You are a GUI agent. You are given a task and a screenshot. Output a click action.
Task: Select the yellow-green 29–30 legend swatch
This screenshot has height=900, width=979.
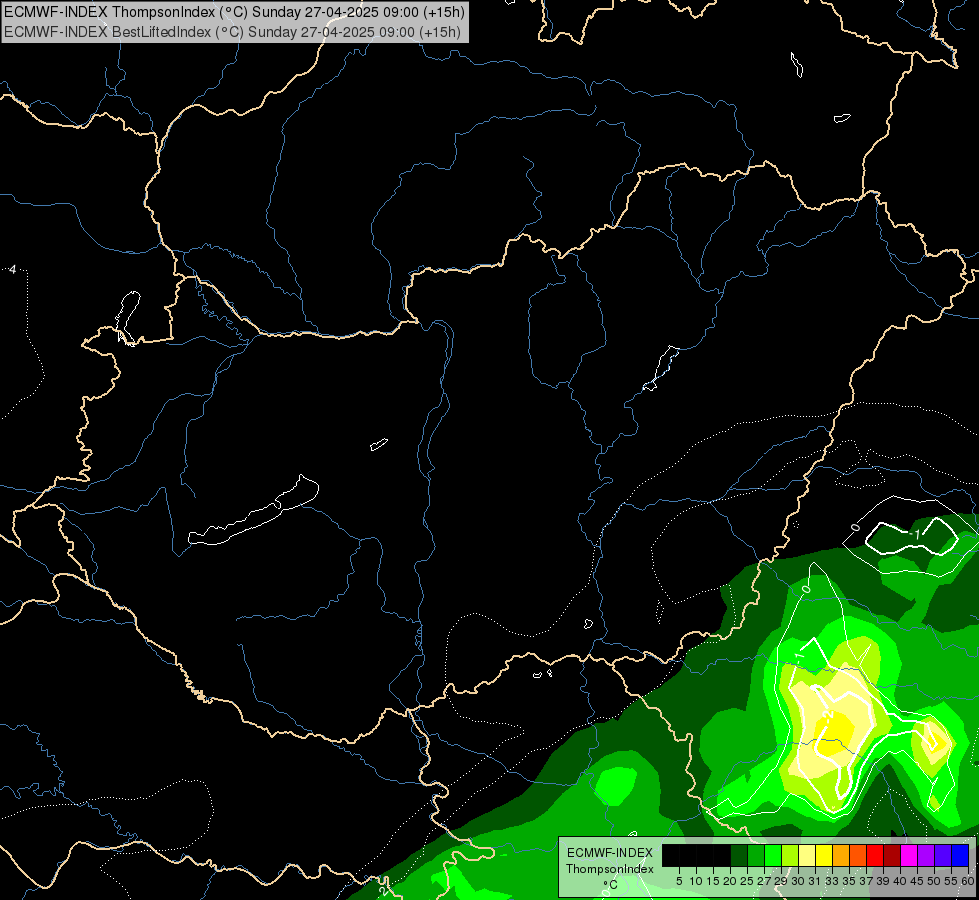click(789, 856)
